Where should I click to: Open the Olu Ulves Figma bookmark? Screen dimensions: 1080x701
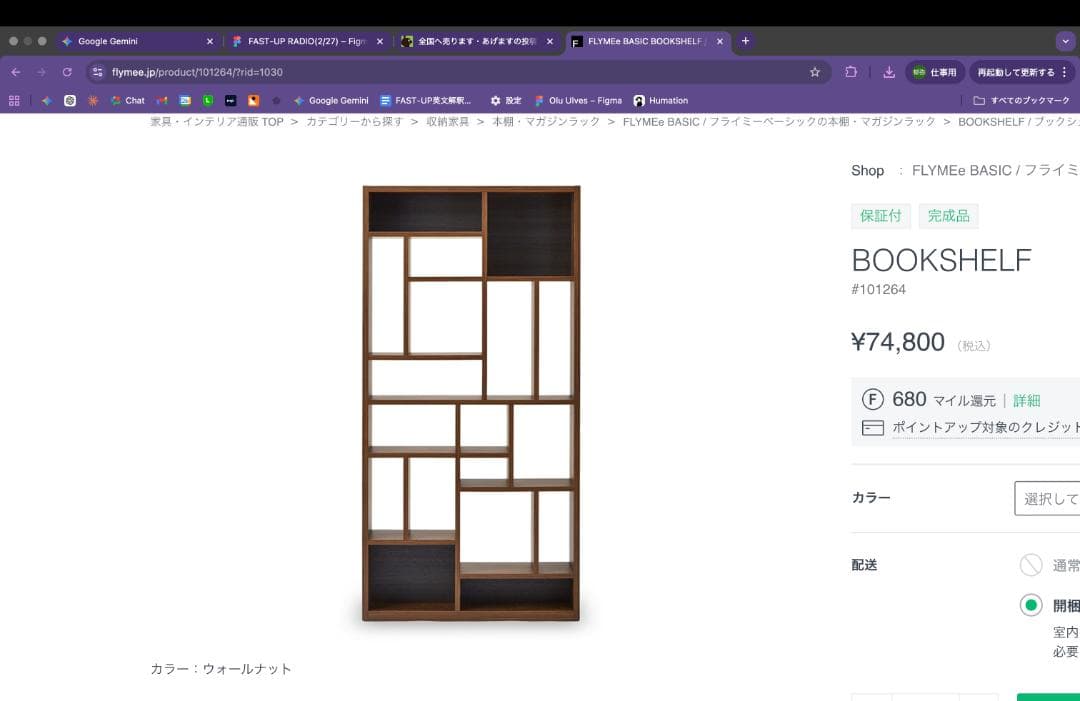pyautogui.click(x=578, y=100)
